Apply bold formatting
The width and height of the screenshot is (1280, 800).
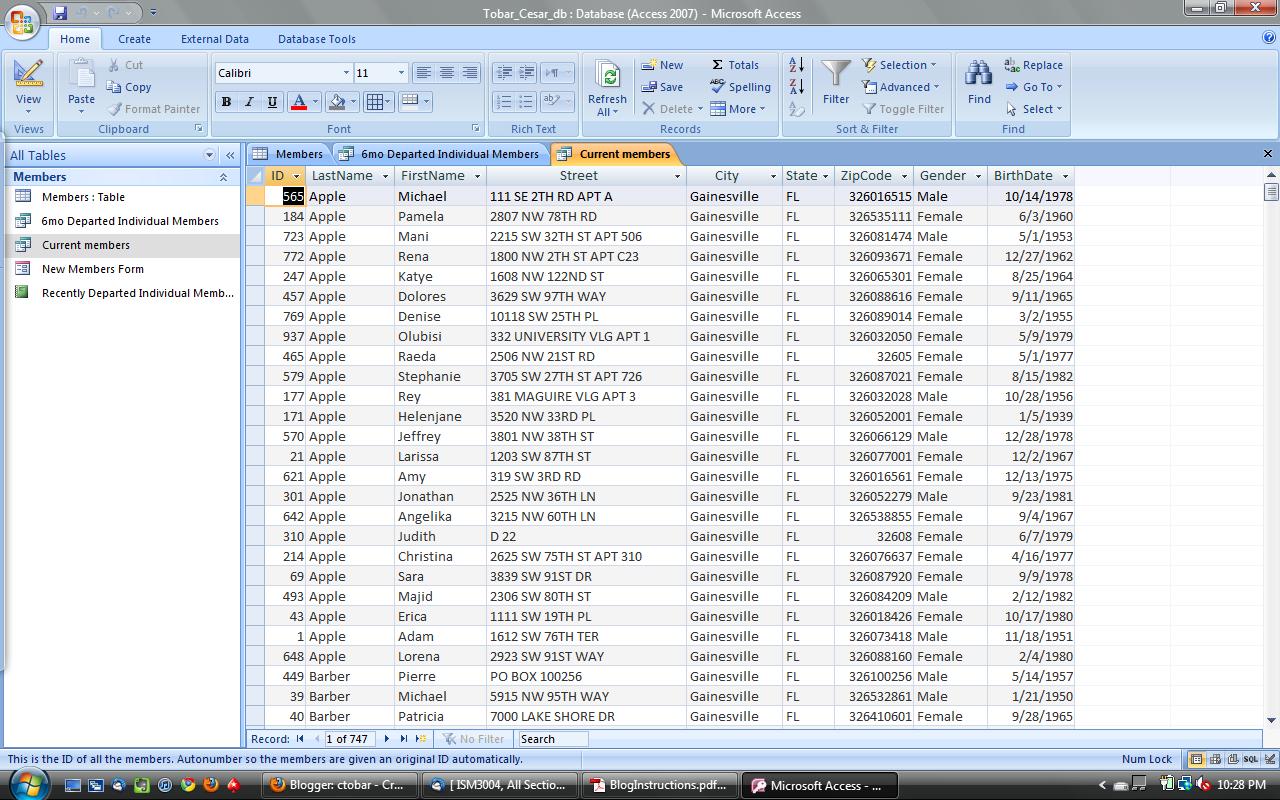pos(226,102)
